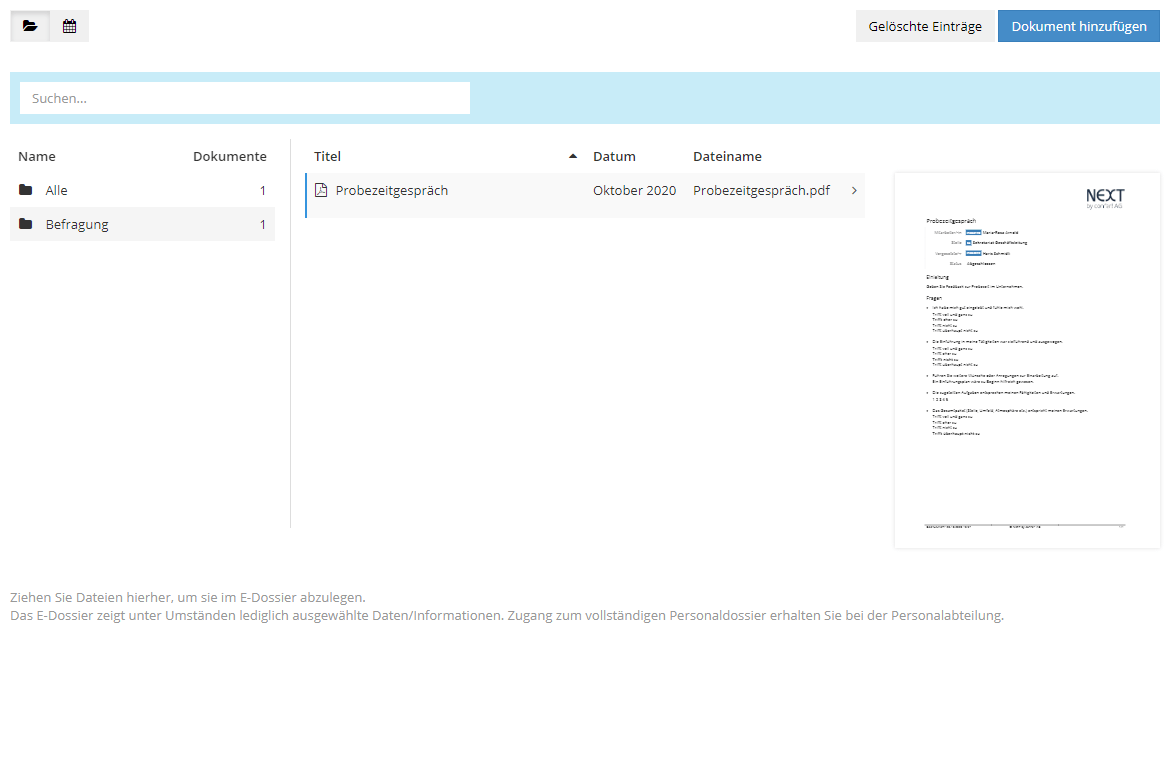This screenshot has height=780, width=1170.
Task: Switch to the folder view icon
Action: pyautogui.click(x=30, y=26)
